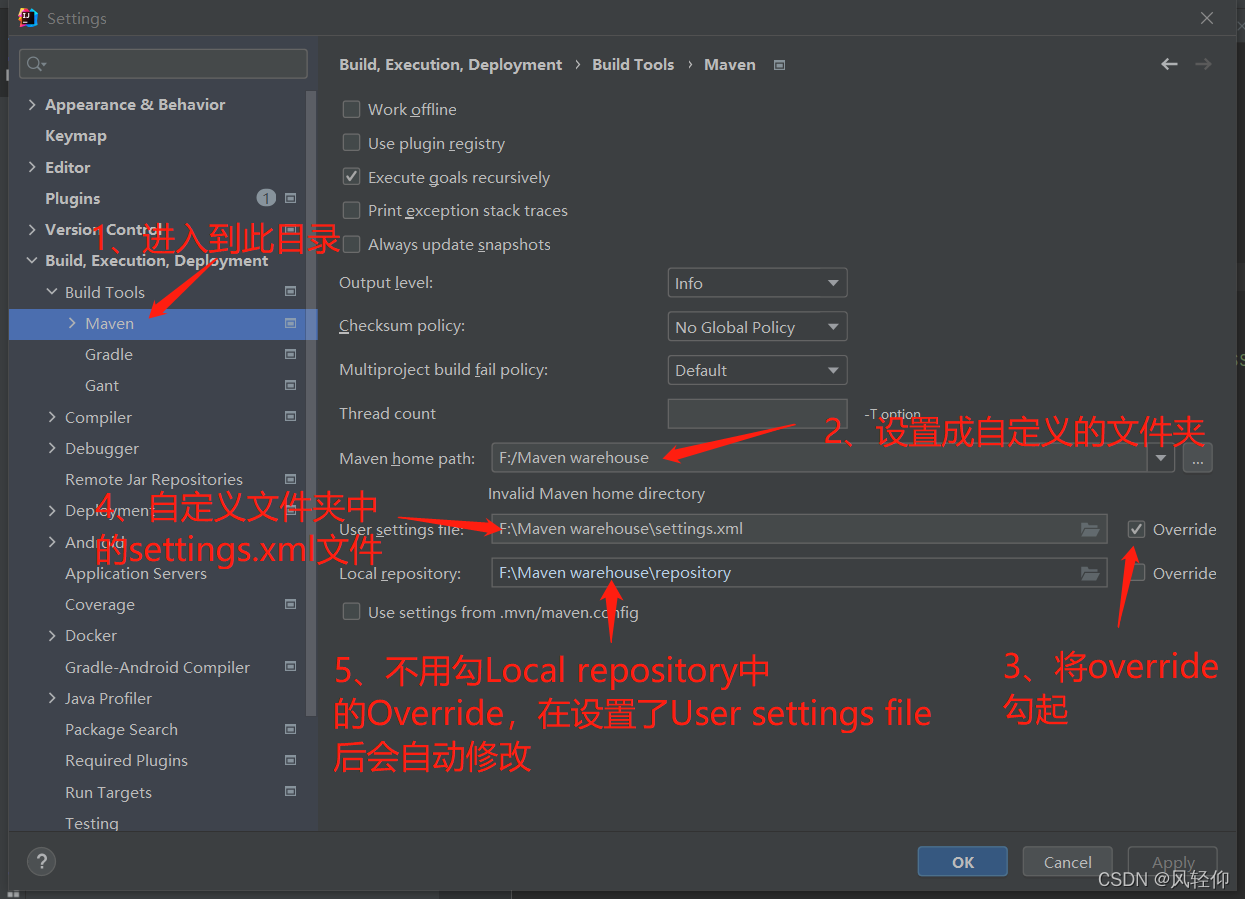Image resolution: width=1245 pixels, height=899 pixels.
Task: Click the folder browse icon in User settings file
Action: tap(1090, 529)
